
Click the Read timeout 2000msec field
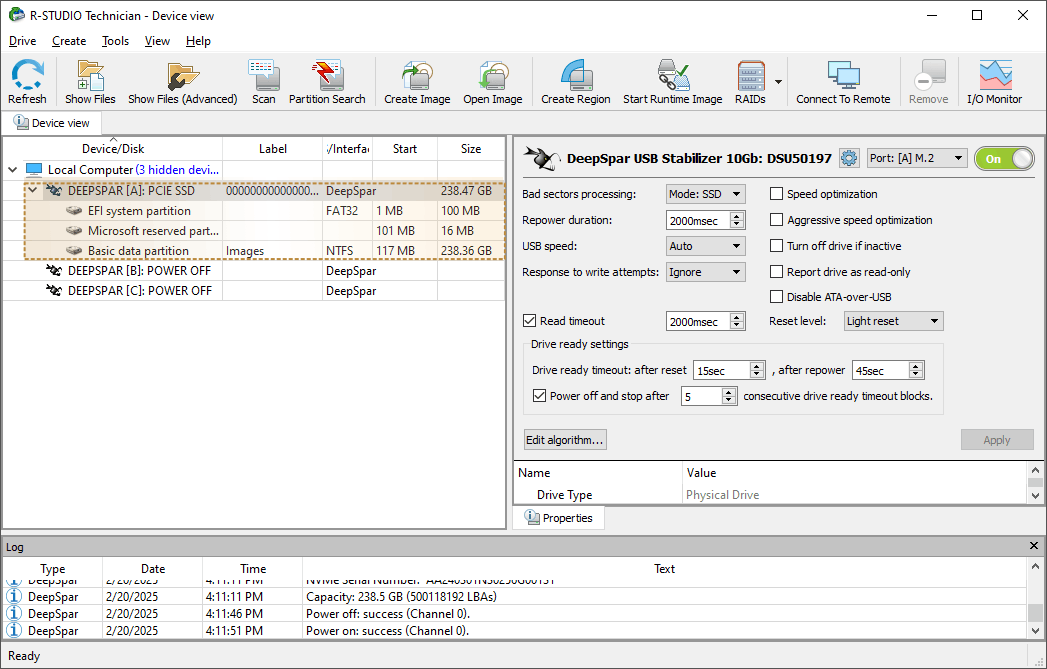tap(698, 321)
